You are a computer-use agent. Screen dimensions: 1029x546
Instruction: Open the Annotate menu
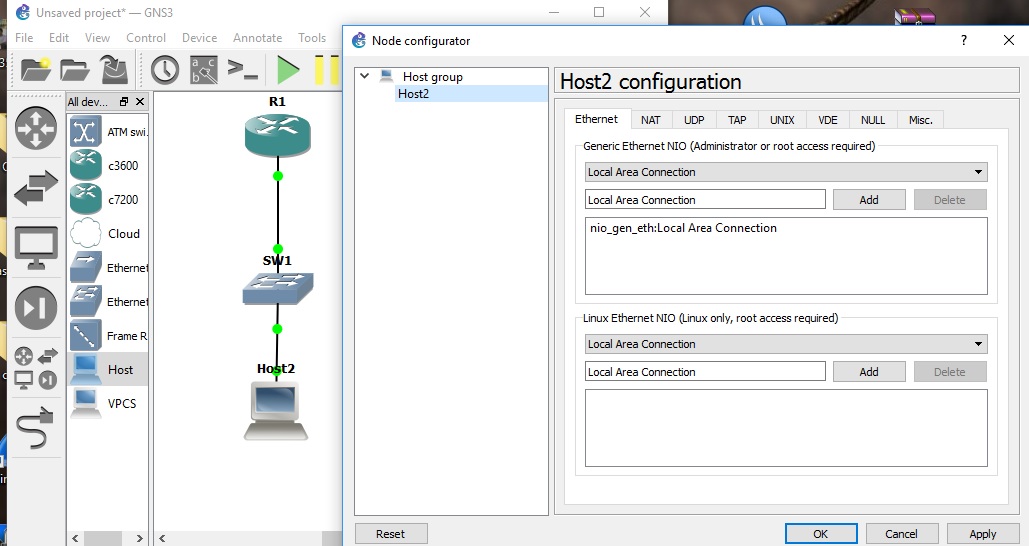[x=257, y=37]
